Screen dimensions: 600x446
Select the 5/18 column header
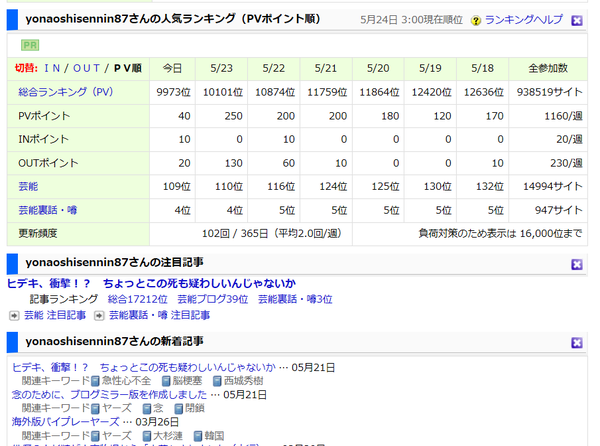point(482,68)
